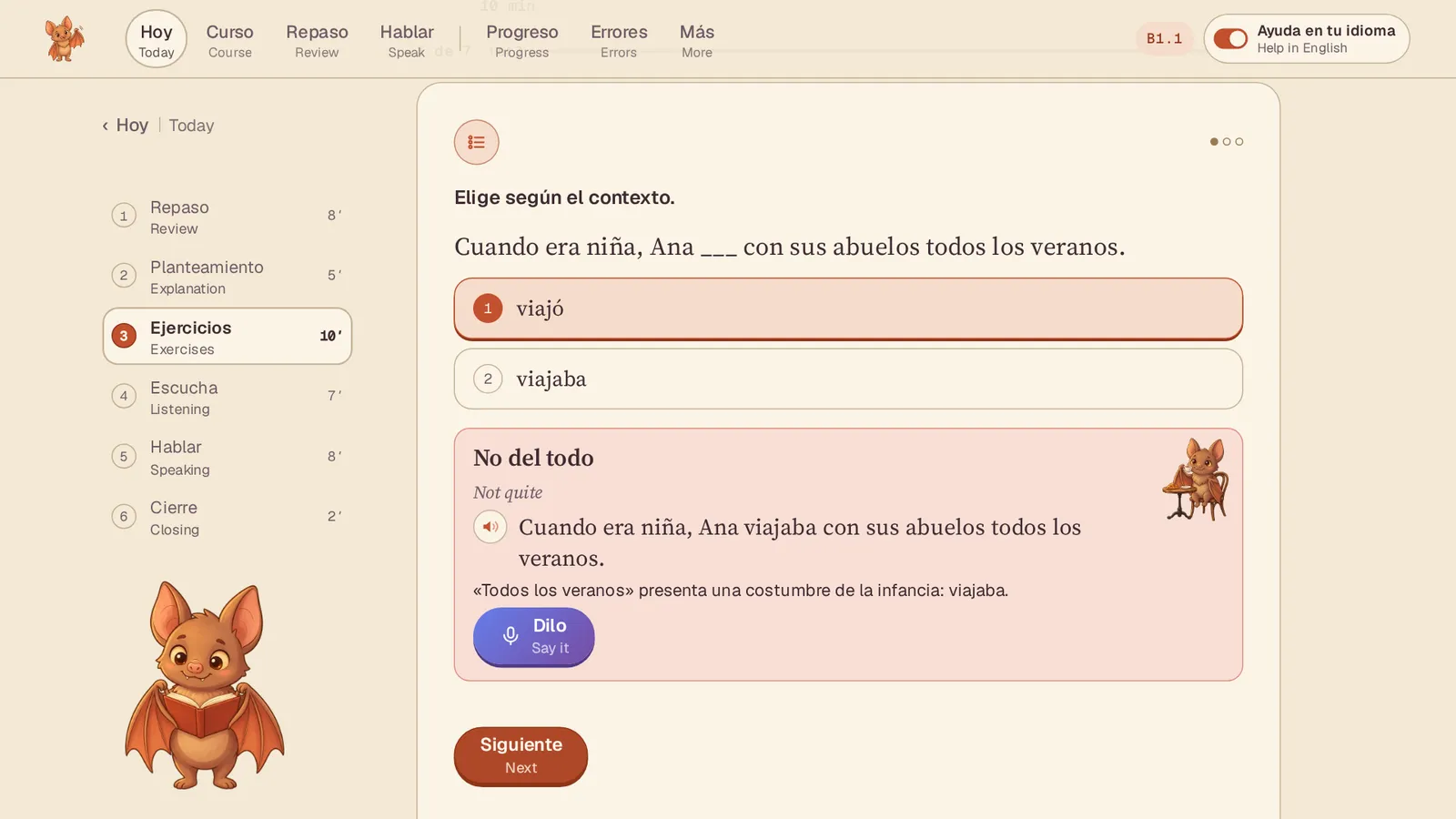This screenshot has height=819, width=1456.
Task: Click step 1 Repaso circle icon
Action: 124,216
